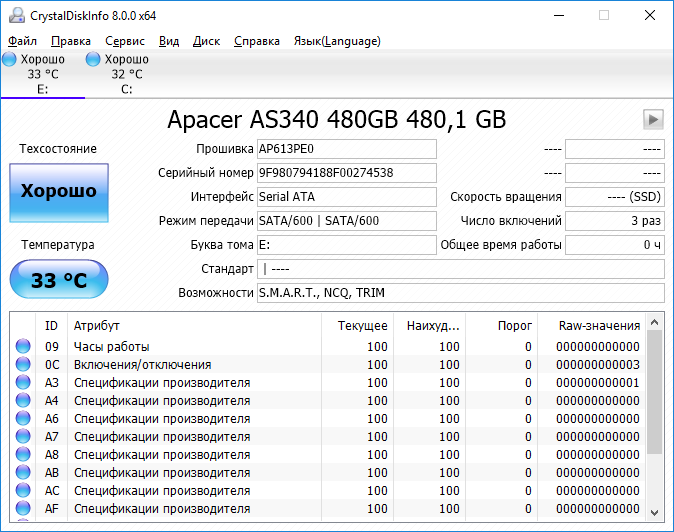This screenshot has height=532, width=674.
Task: Click the first empty ---- field at top right
Action: (615, 149)
